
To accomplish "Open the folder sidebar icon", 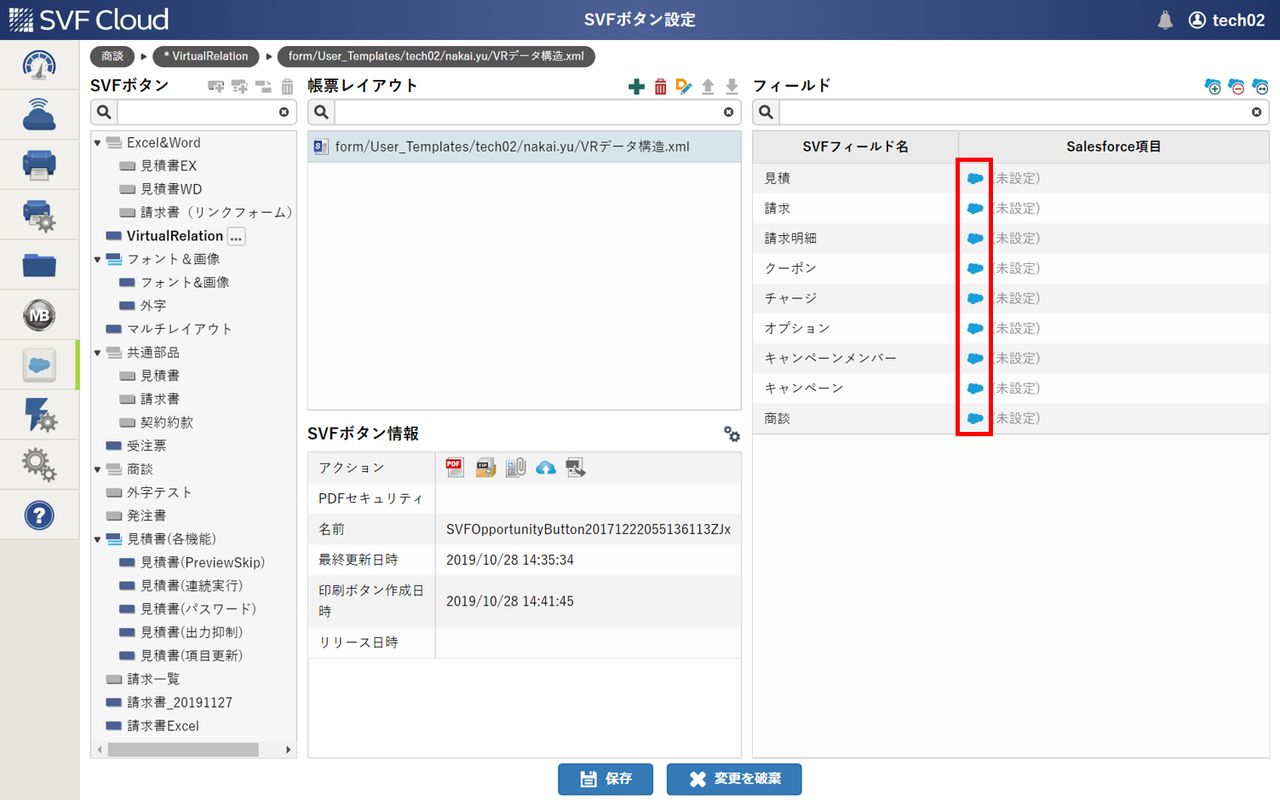I will (x=39, y=265).
